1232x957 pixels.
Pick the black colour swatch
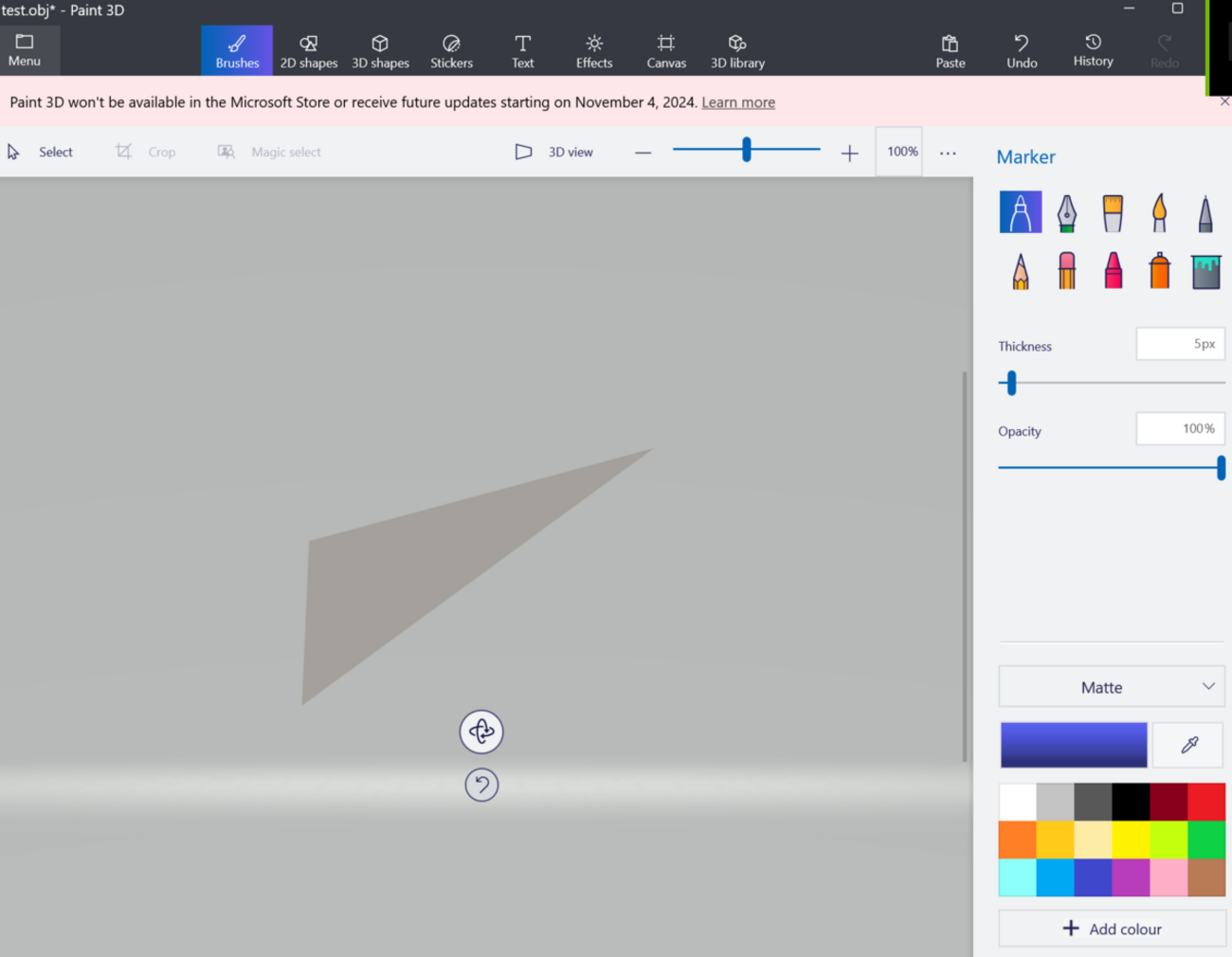(x=1131, y=802)
